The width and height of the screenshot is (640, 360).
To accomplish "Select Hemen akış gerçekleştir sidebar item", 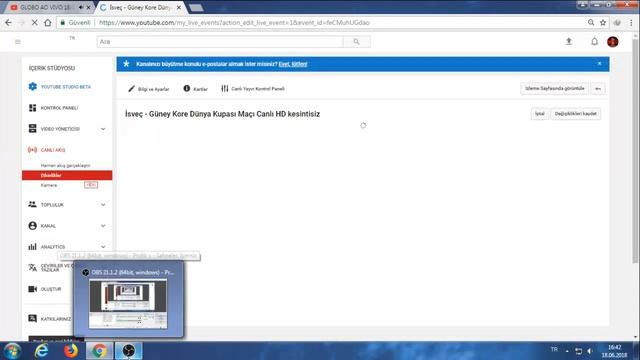I will coord(65,165).
